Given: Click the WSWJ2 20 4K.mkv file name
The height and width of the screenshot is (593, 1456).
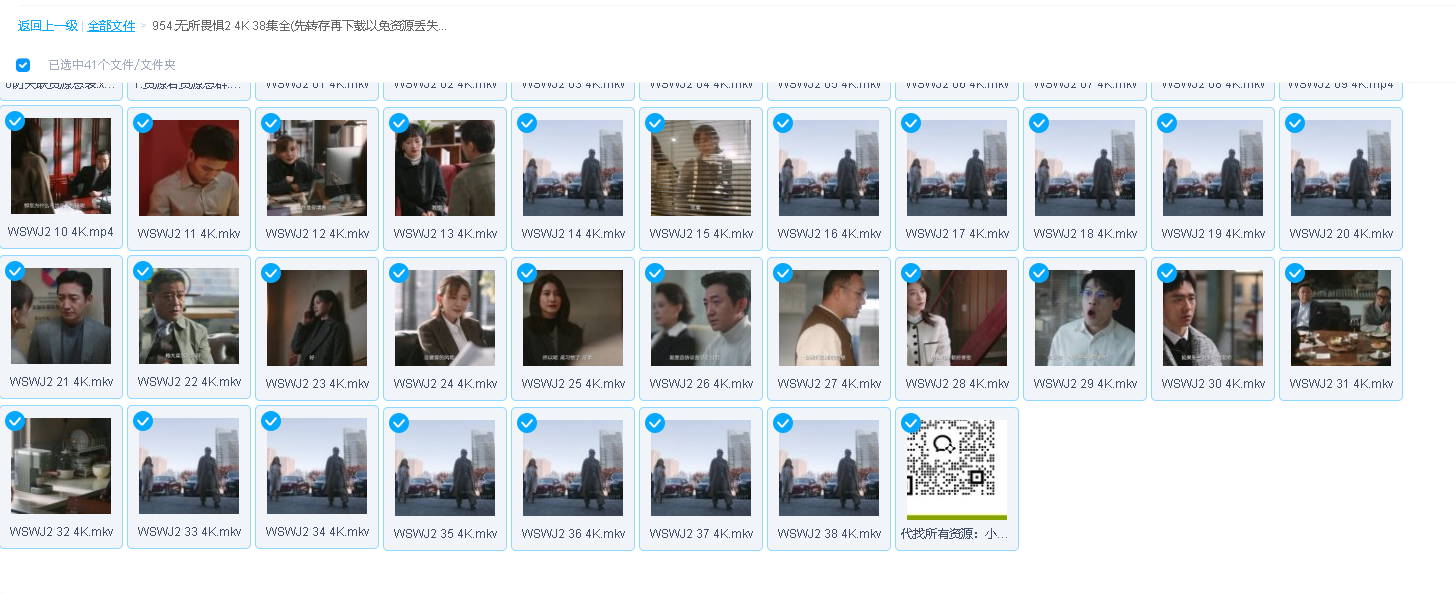Looking at the screenshot, I should 1341,233.
